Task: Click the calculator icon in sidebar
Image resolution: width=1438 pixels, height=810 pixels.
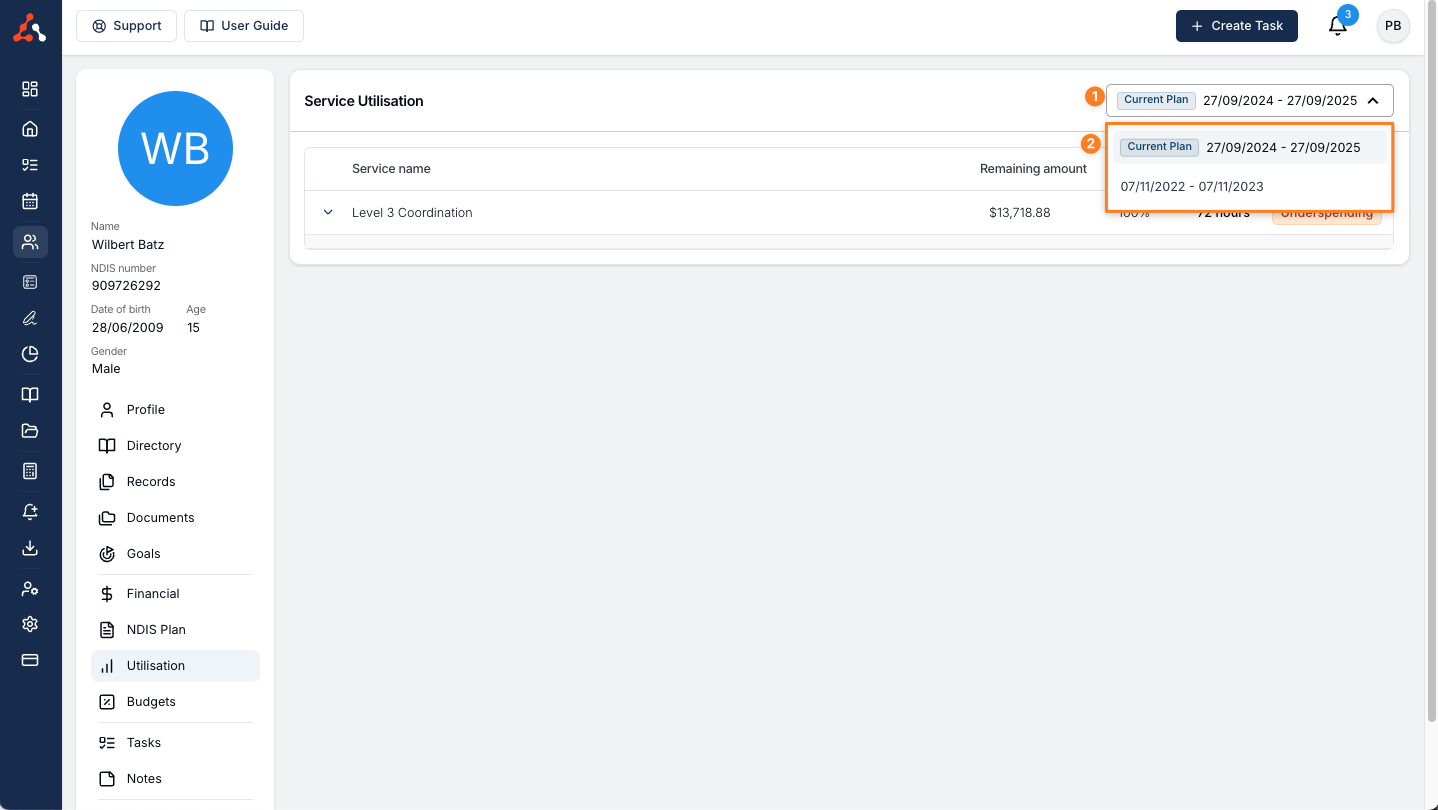Action: click(x=30, y=471)
